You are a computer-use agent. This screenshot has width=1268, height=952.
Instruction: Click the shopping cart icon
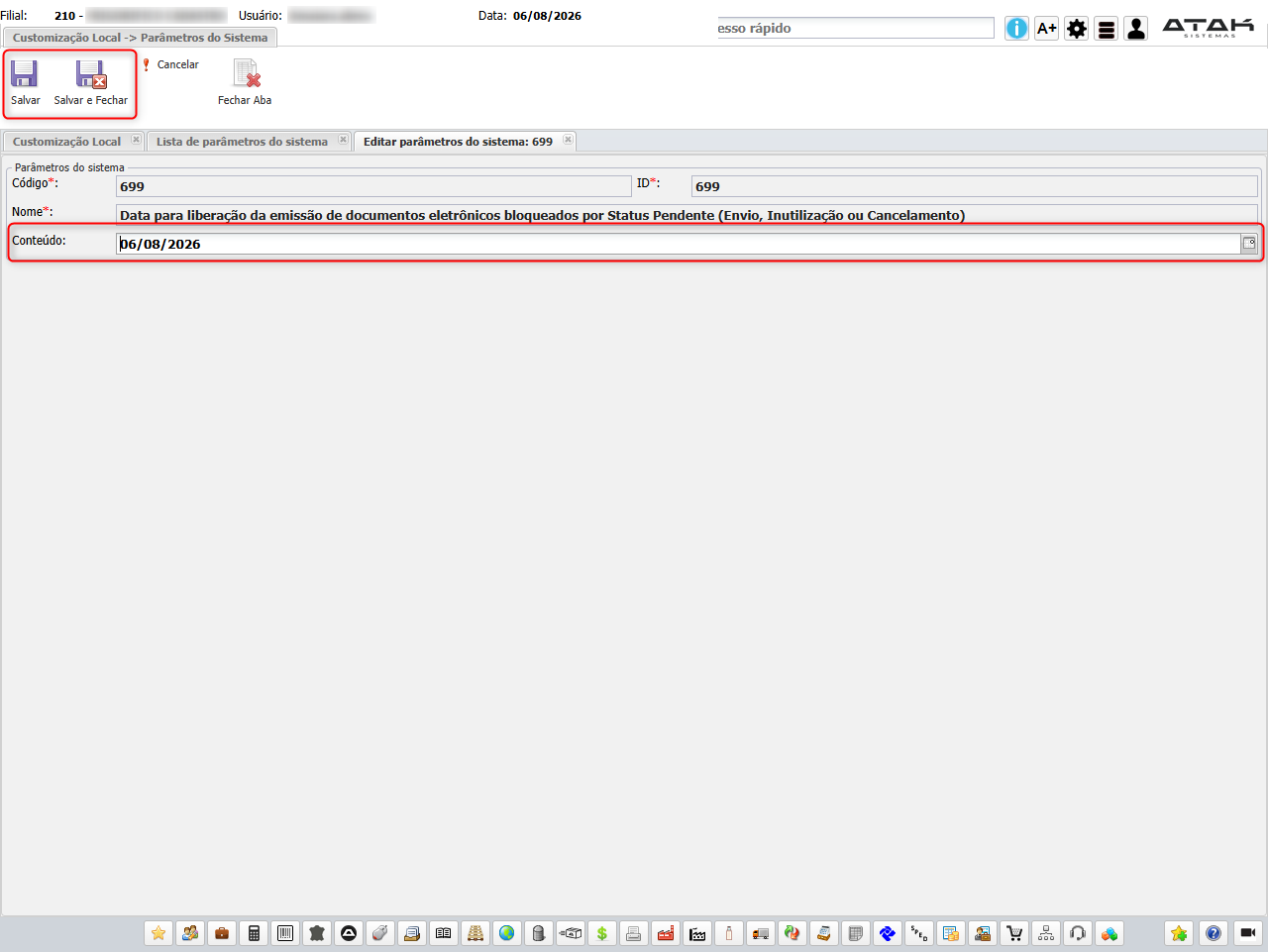1014,933
